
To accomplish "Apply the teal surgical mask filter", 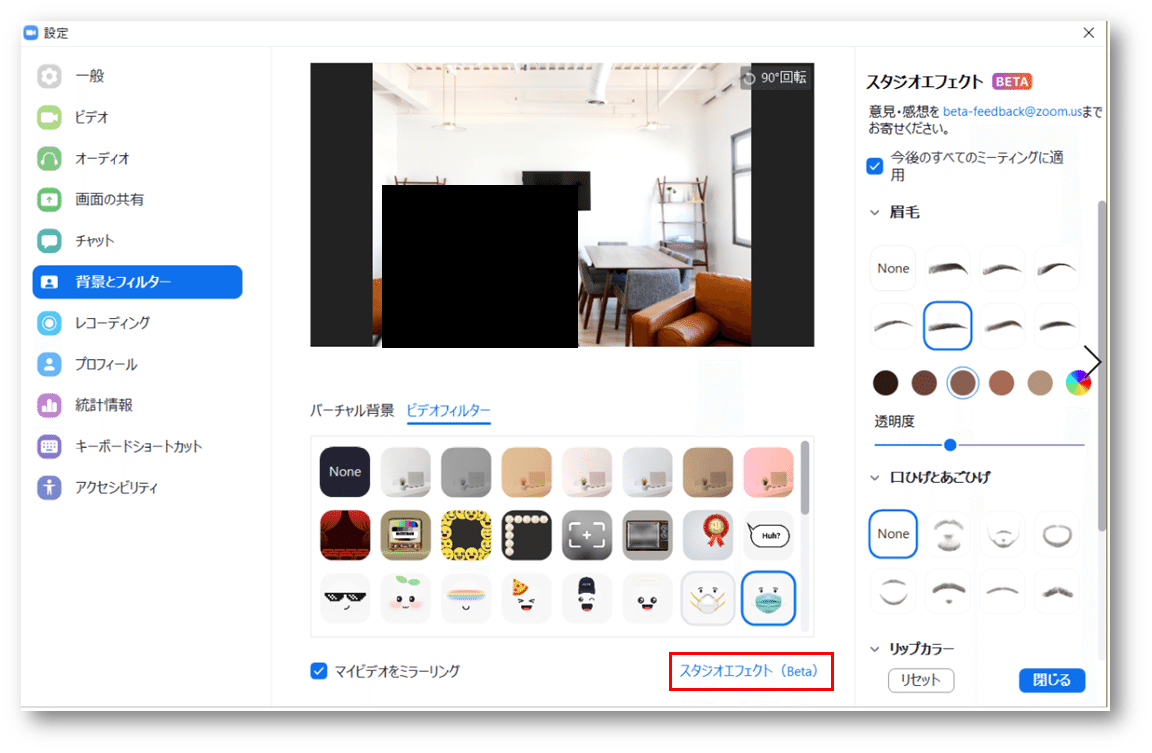I will tap(768, 598).
